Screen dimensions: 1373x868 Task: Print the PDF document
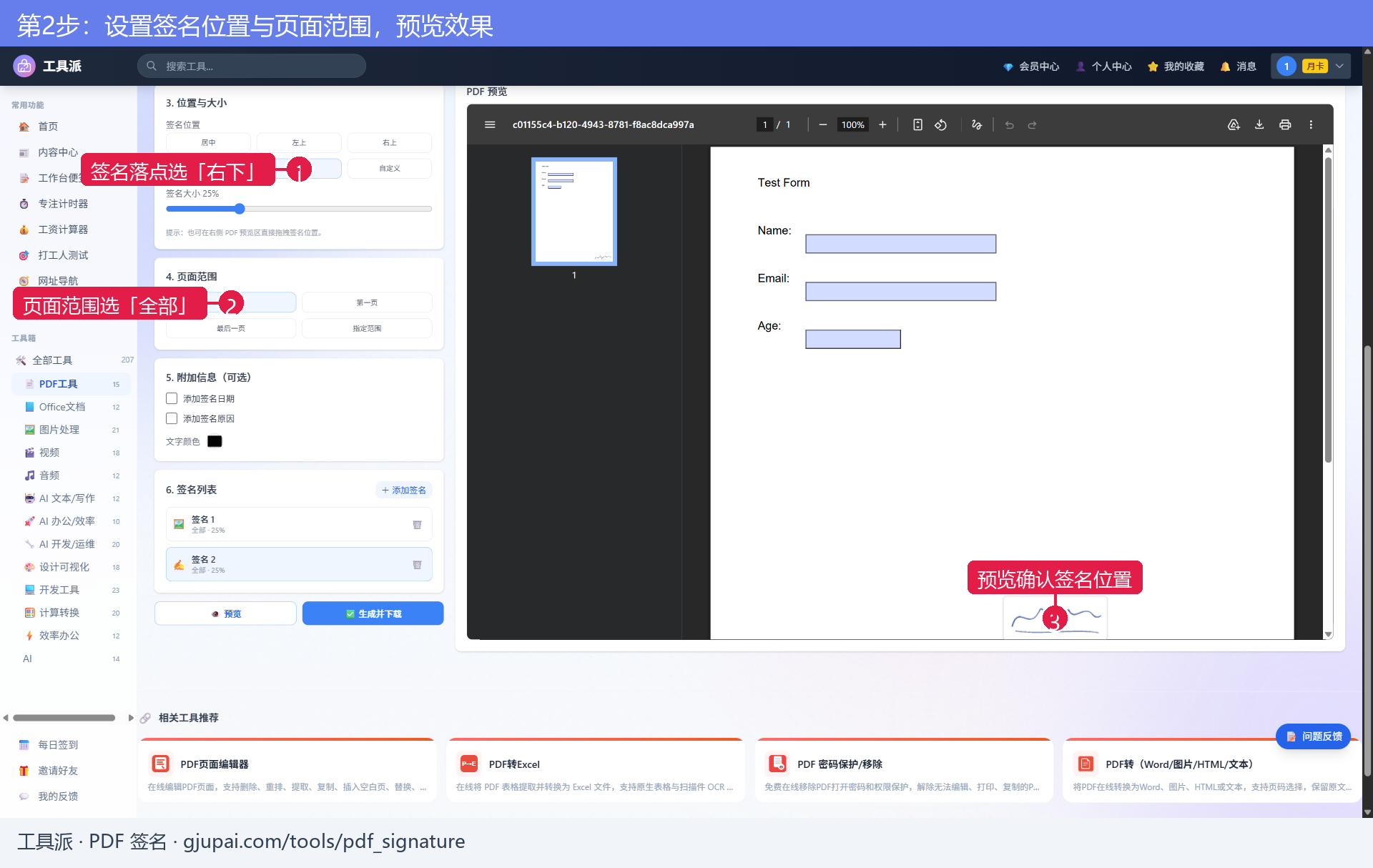click(x=1285, y=124)
